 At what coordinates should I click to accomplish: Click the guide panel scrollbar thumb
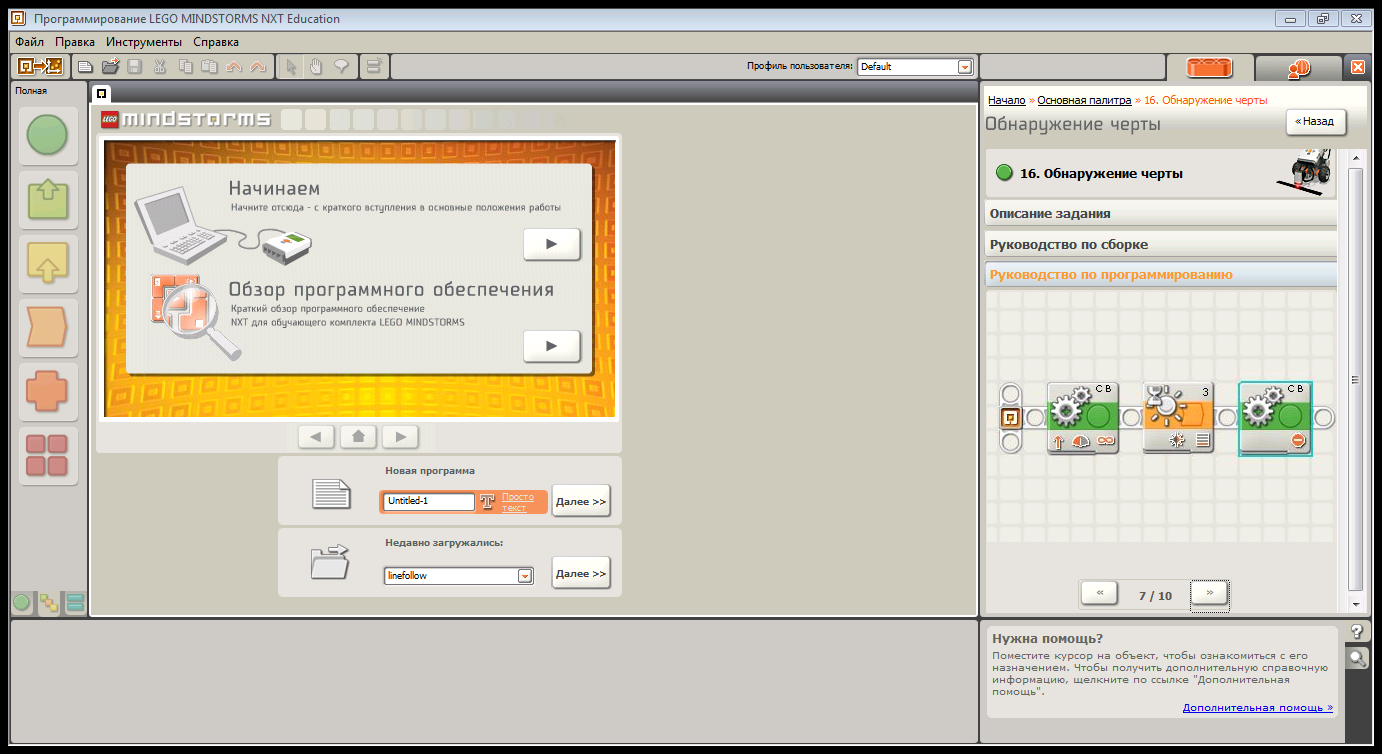pyautogui.click(x=1356, y=380)
